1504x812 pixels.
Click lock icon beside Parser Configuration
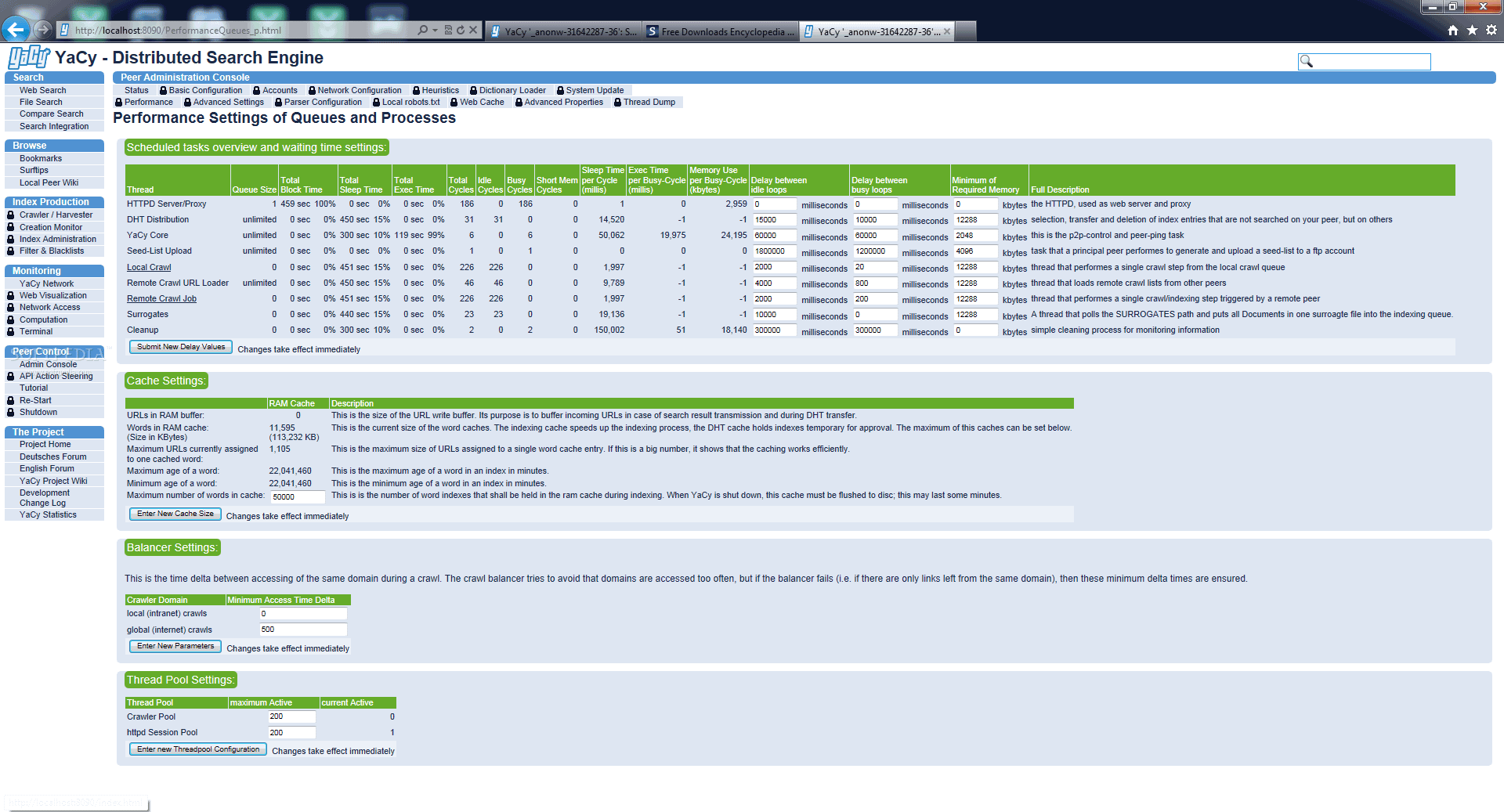tap(278, 103)
